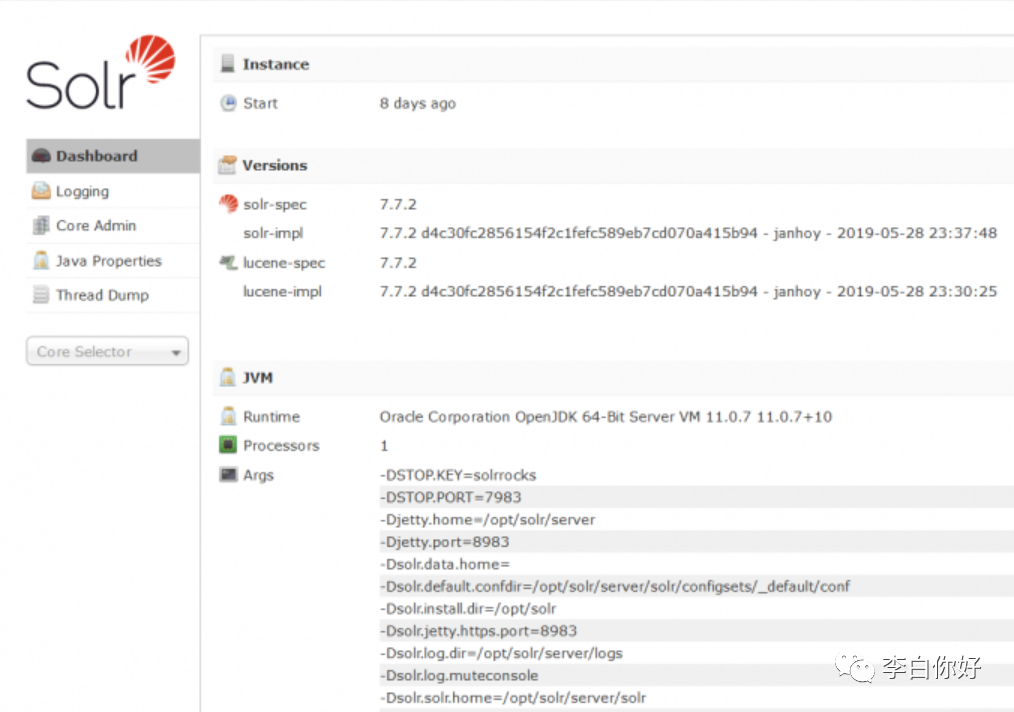Click the Instance section server icon

point(228,63)
